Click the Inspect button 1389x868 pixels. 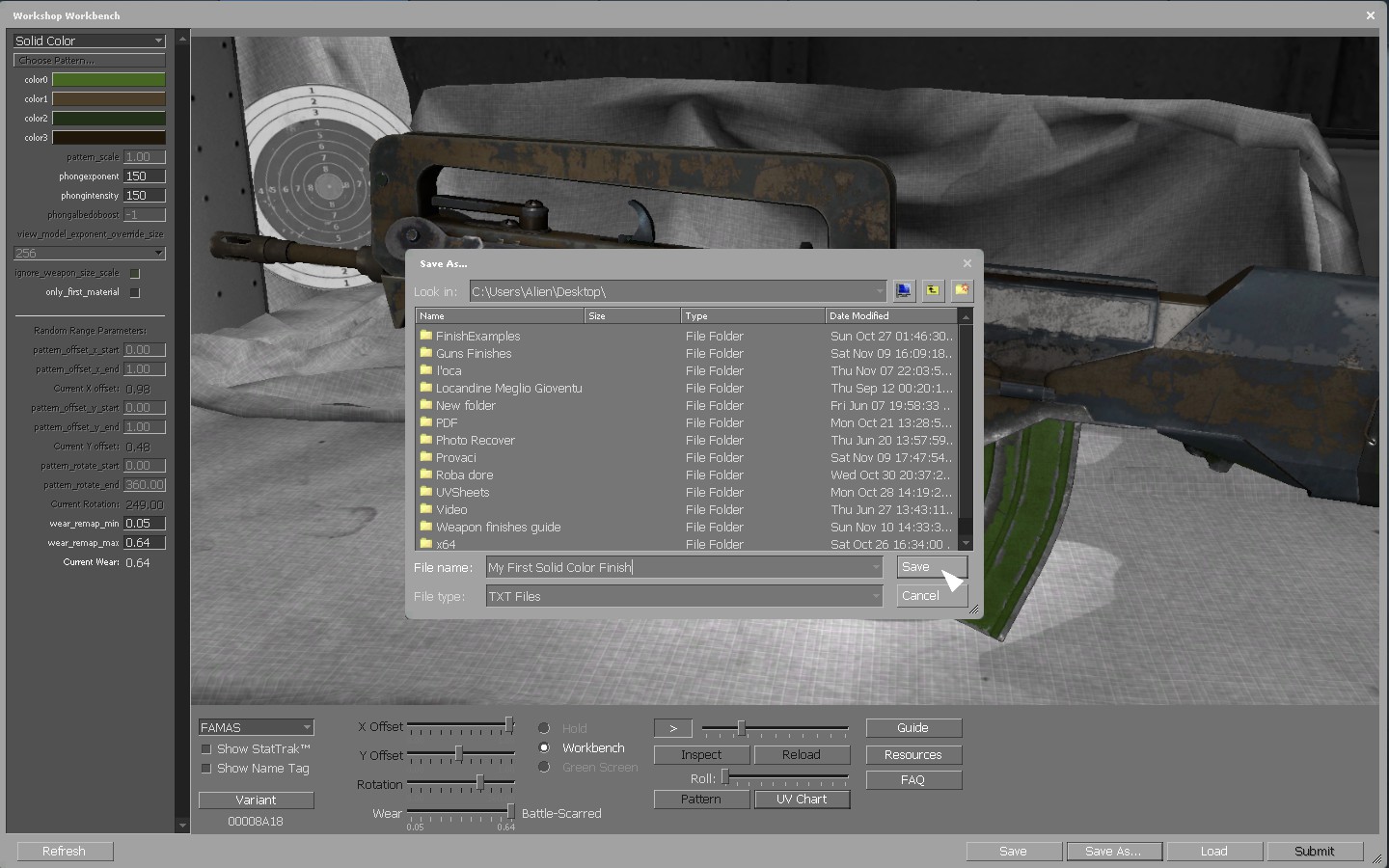point(701,755)
